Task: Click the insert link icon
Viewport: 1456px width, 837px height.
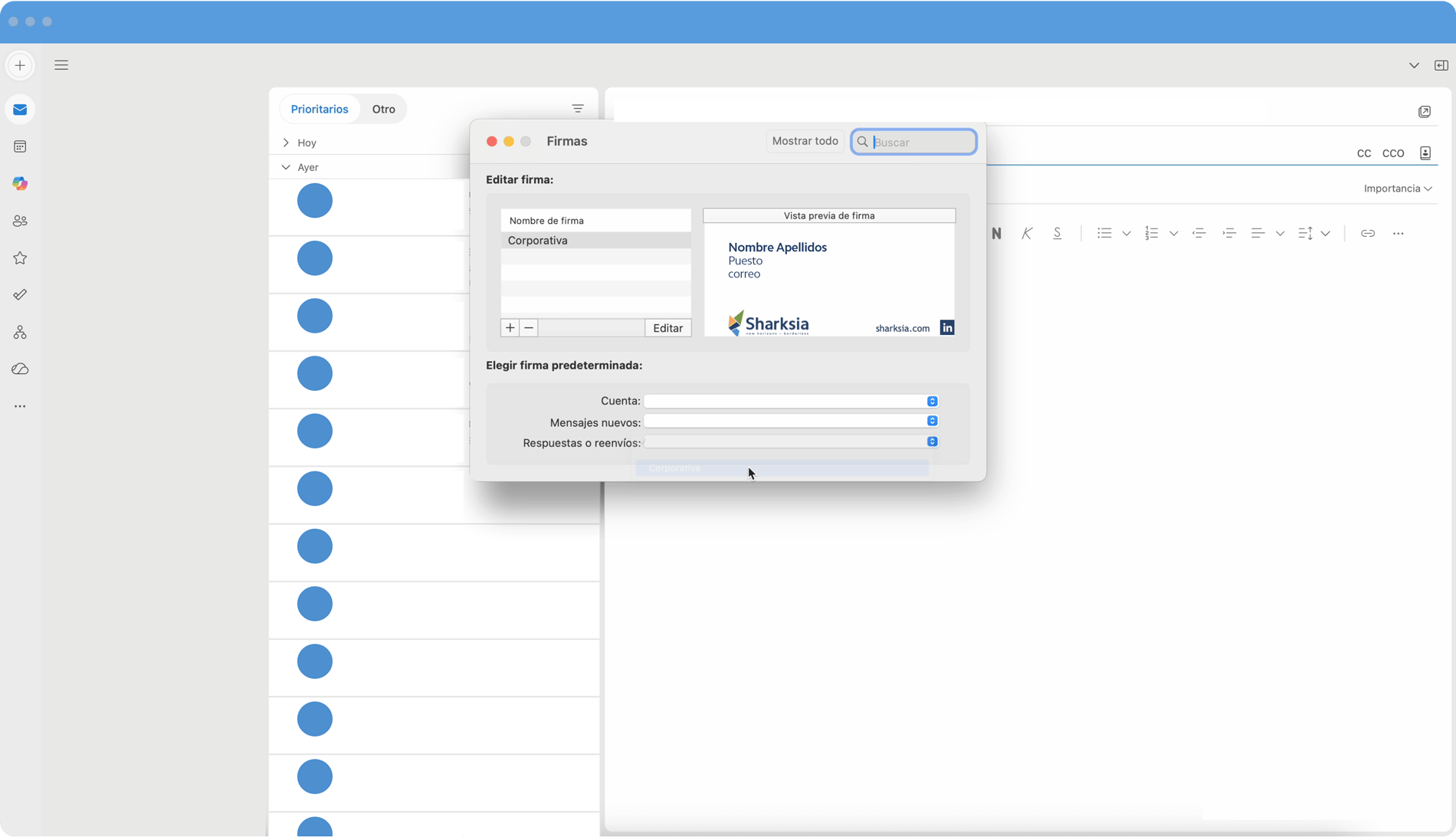Action: [1367, 233]
